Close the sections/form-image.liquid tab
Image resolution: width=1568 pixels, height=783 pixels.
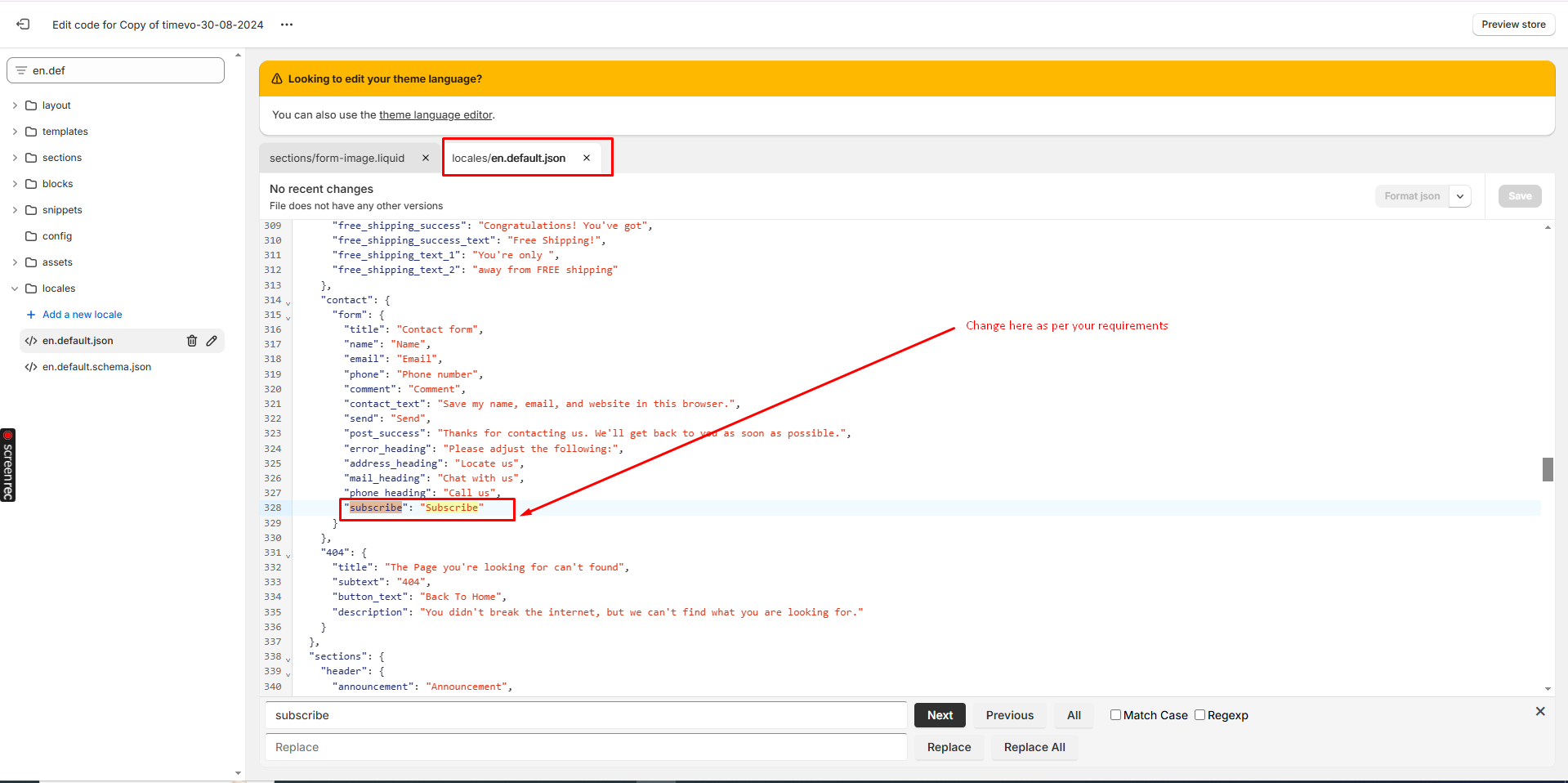(426, 158)
